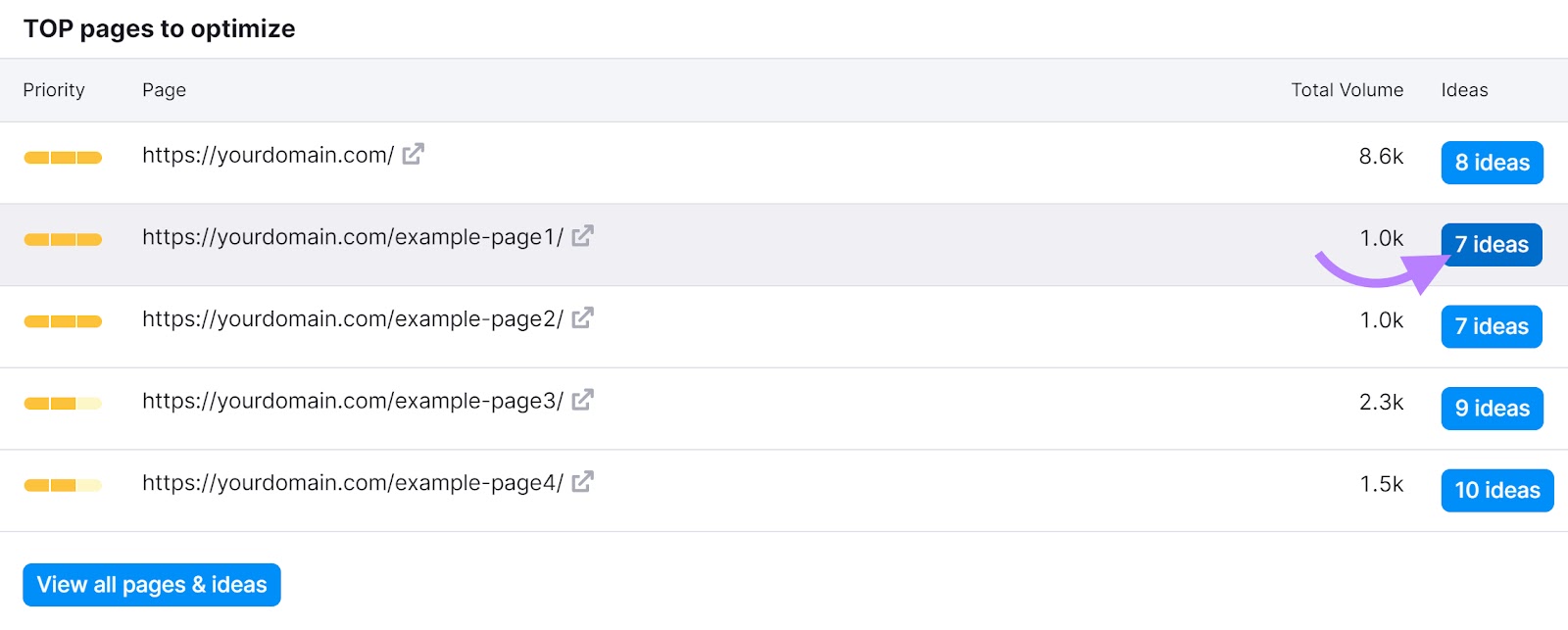This screenshot has height=630, width=1568.
Task: Open the example-page2 URL link
Action: (353, 319)
